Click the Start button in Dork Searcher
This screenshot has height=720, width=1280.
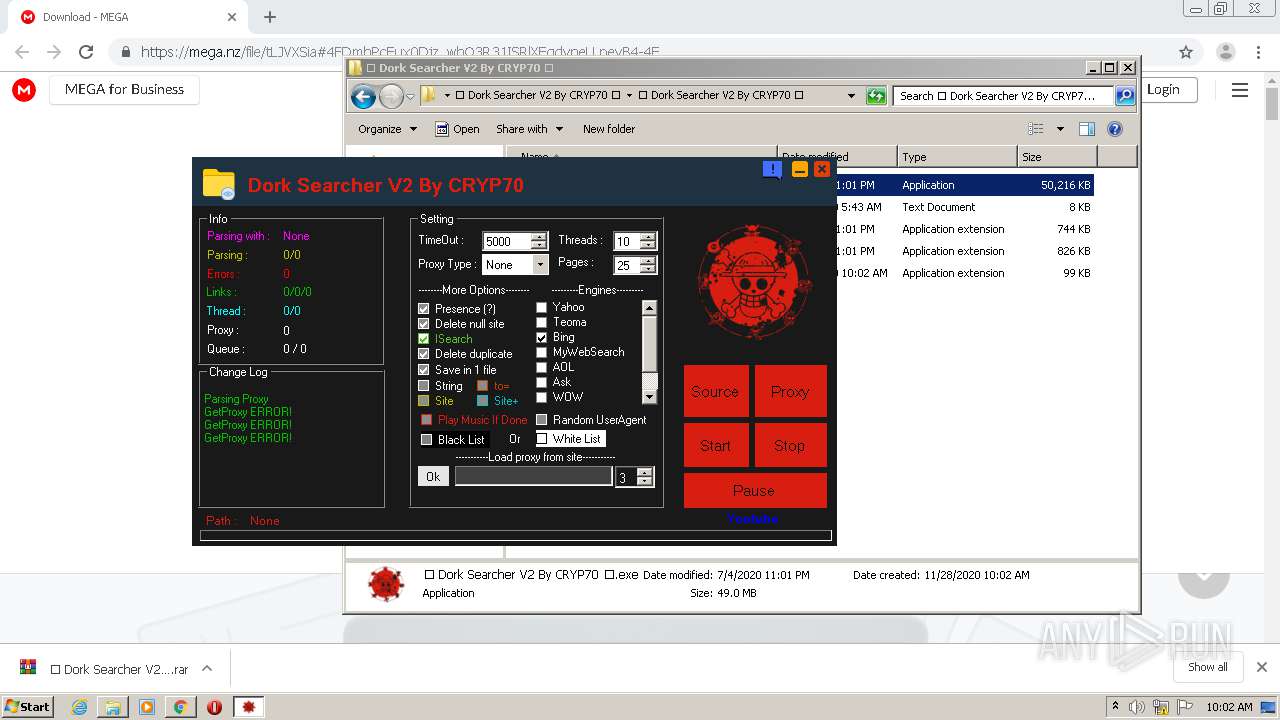715,445
